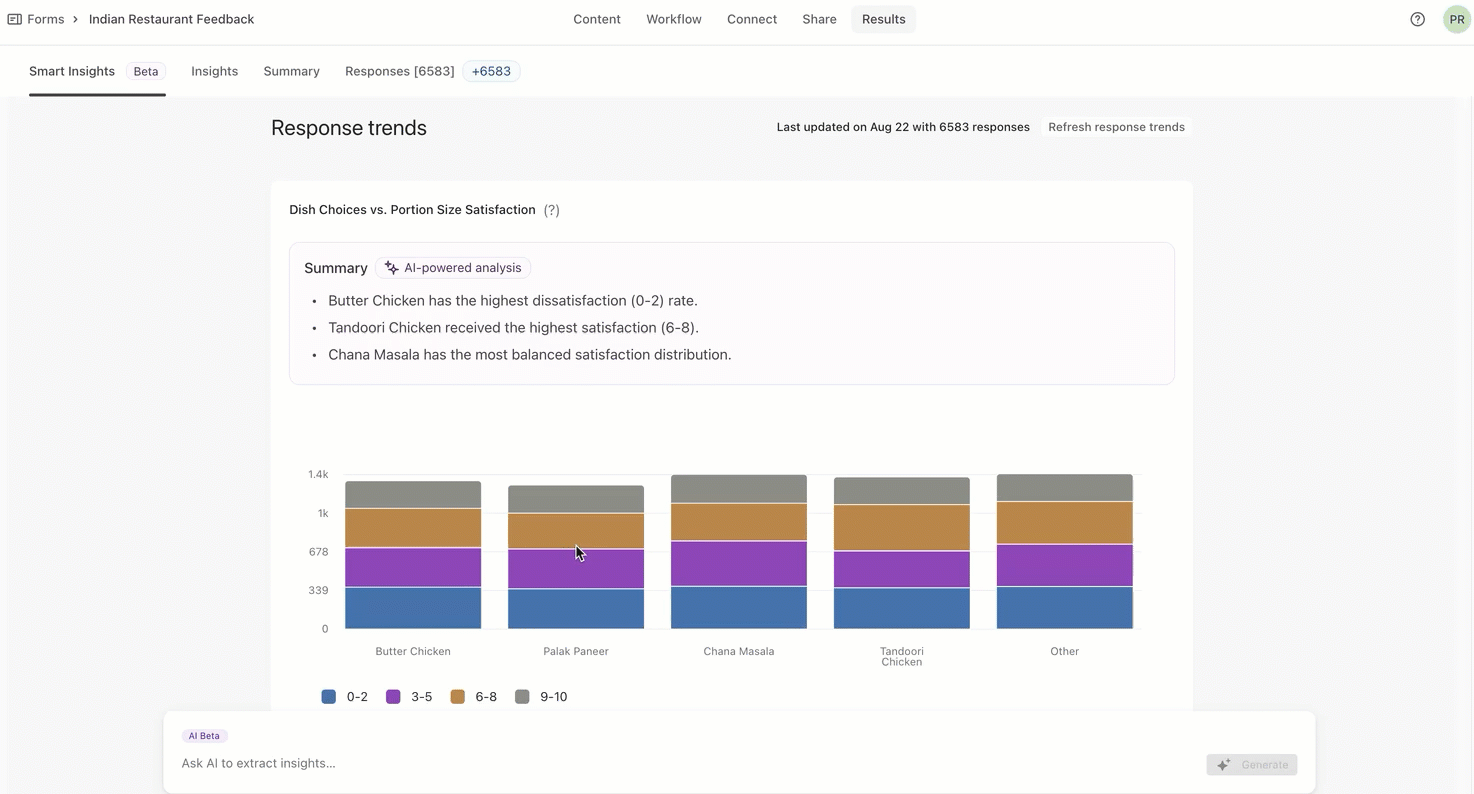Go to the Workflow section
The width and height of the screenshot is (1474, 794).
pos(673,19)
